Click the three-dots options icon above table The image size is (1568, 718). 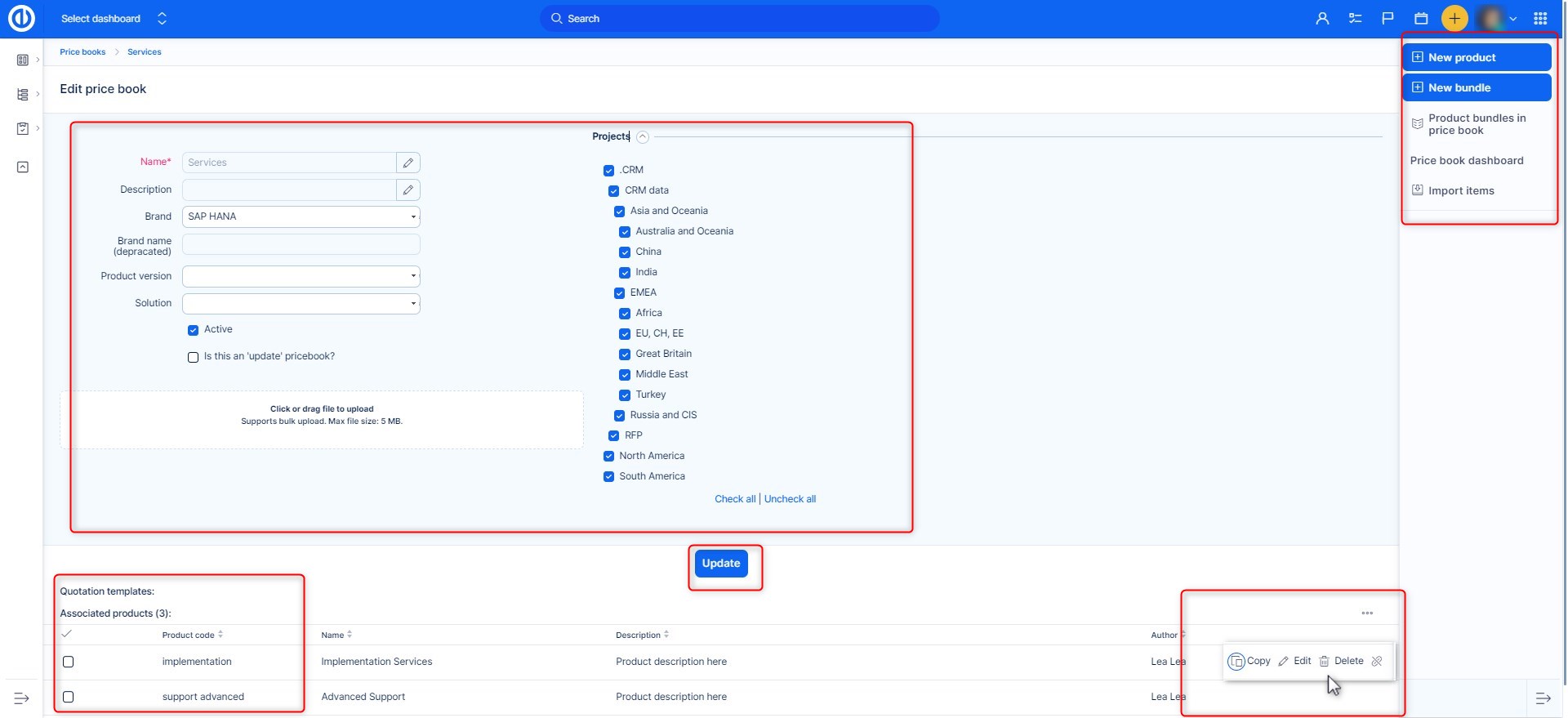(1367, 613)
